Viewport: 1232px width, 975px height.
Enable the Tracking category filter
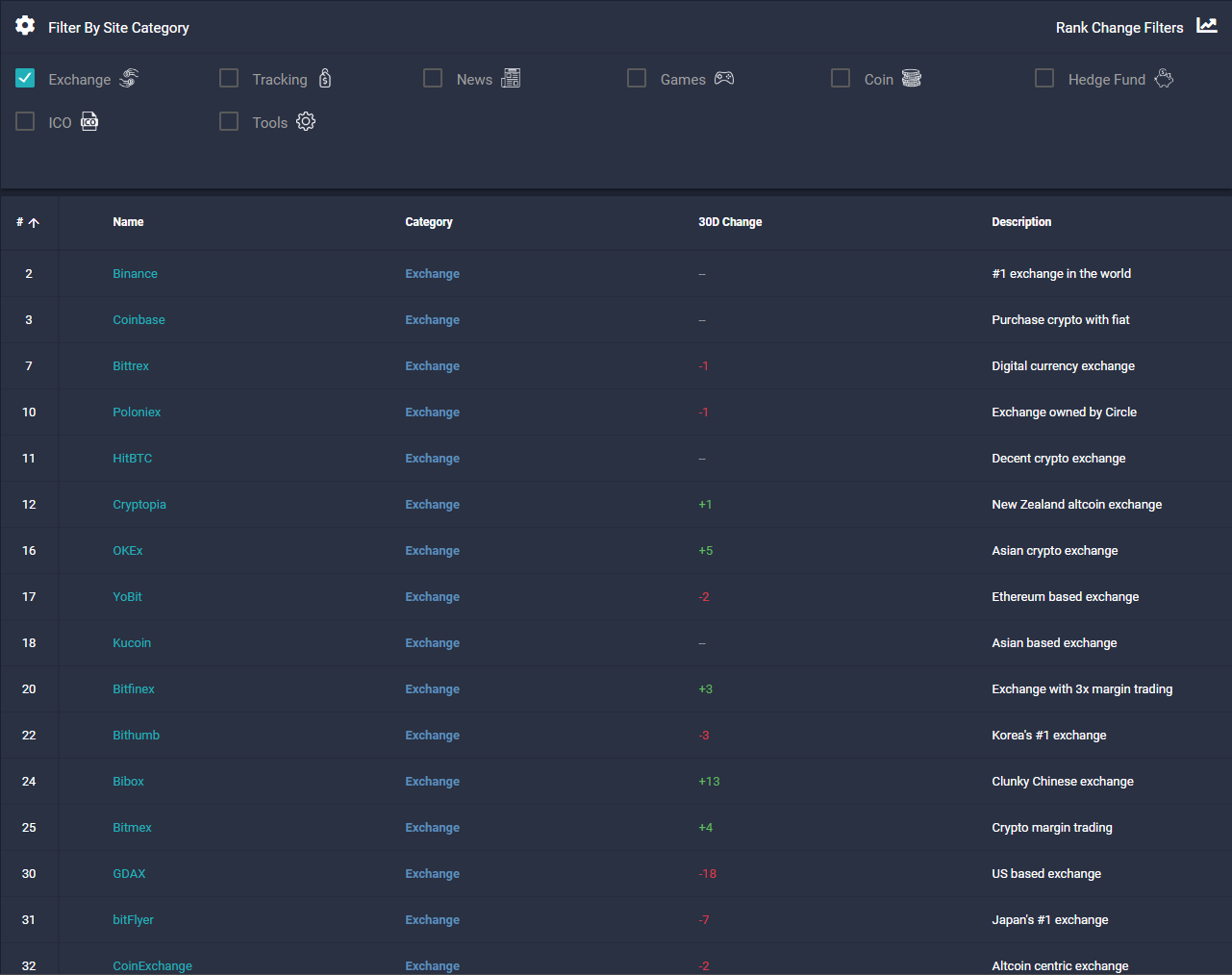pyautogui.click(x=228, y=78)
